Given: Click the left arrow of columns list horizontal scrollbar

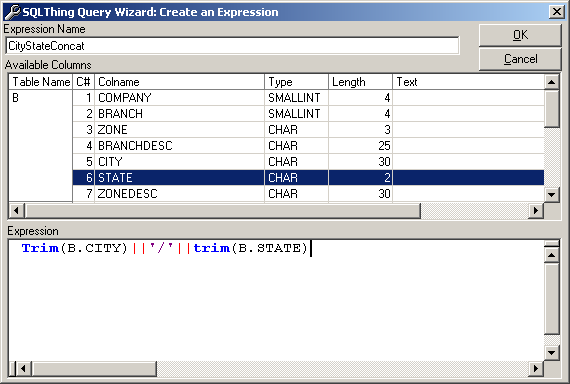Looking at the screenshot, I should click(x=16, y=210).
